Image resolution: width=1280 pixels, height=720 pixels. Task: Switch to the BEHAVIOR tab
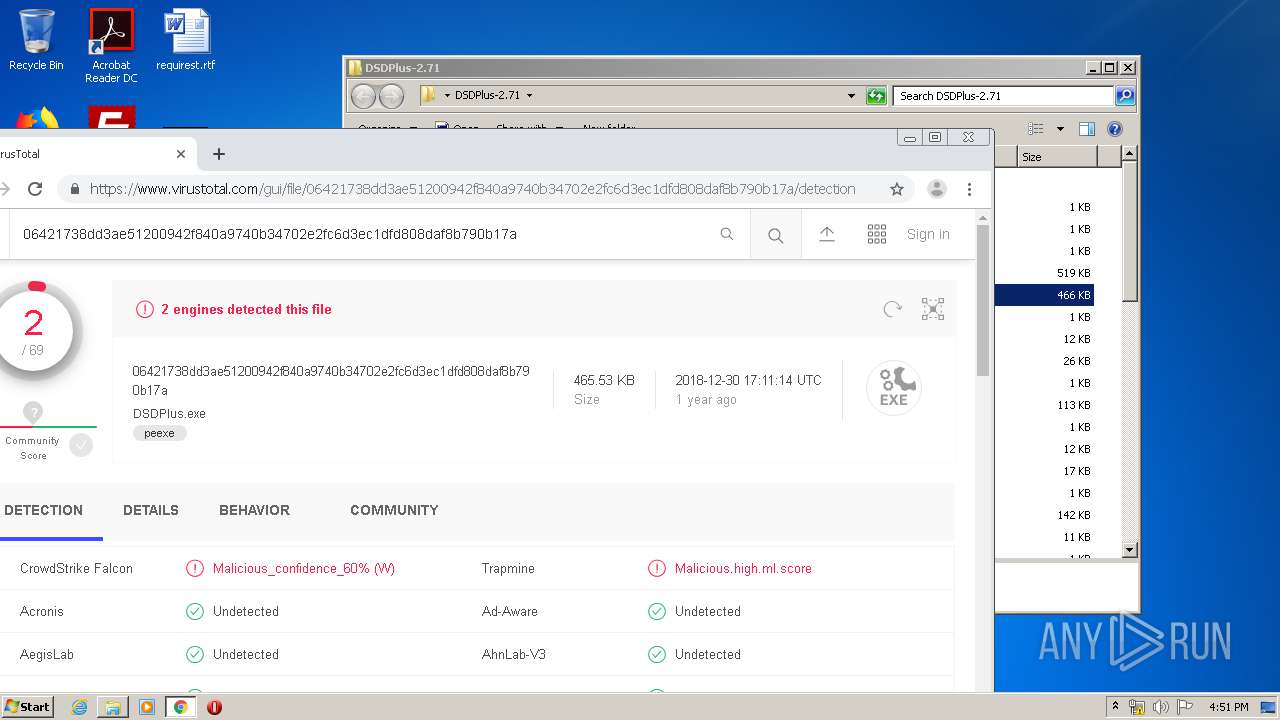point(254,510)
